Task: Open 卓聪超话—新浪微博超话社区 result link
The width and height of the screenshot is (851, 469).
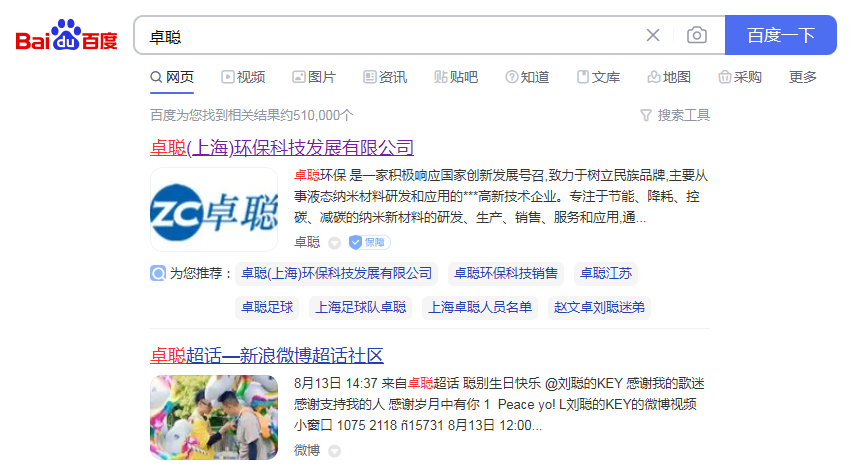Action: [x=266, y=356]
